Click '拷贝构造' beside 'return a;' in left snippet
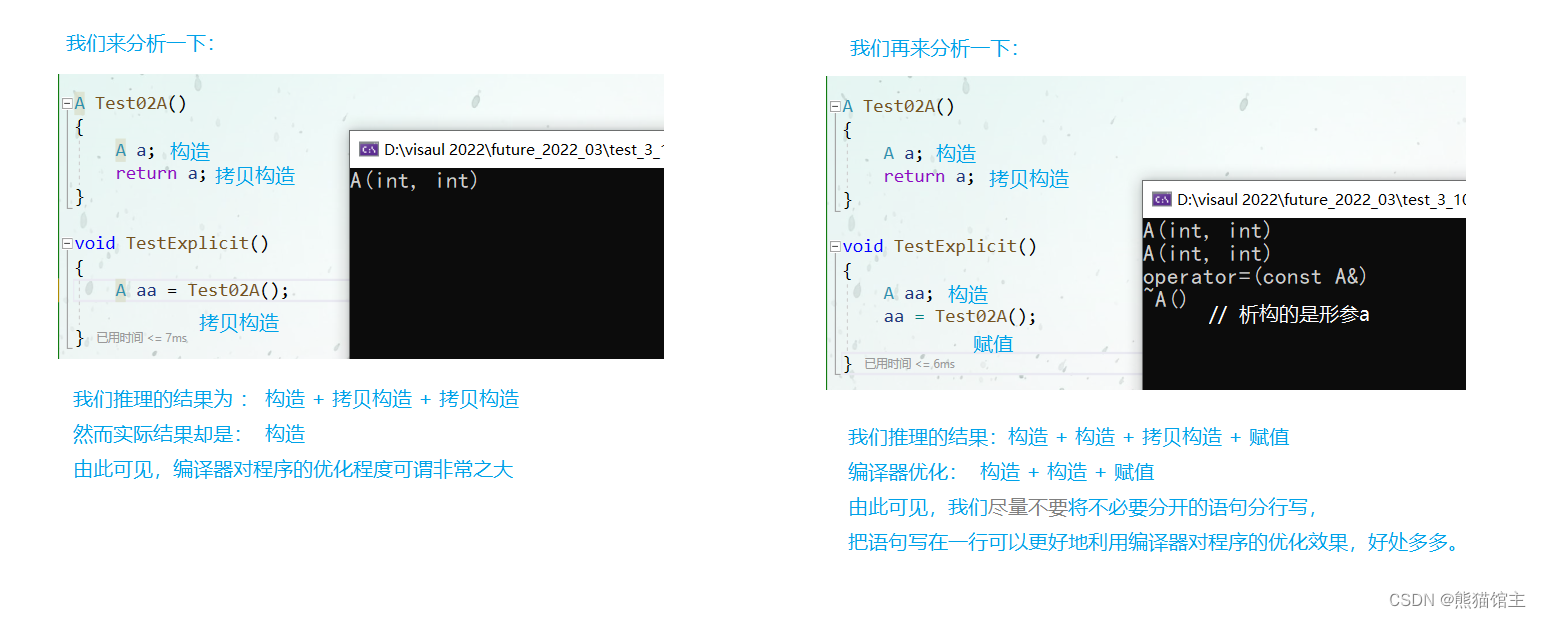Viewport: 1541px width, 618px height. (256, 176)
